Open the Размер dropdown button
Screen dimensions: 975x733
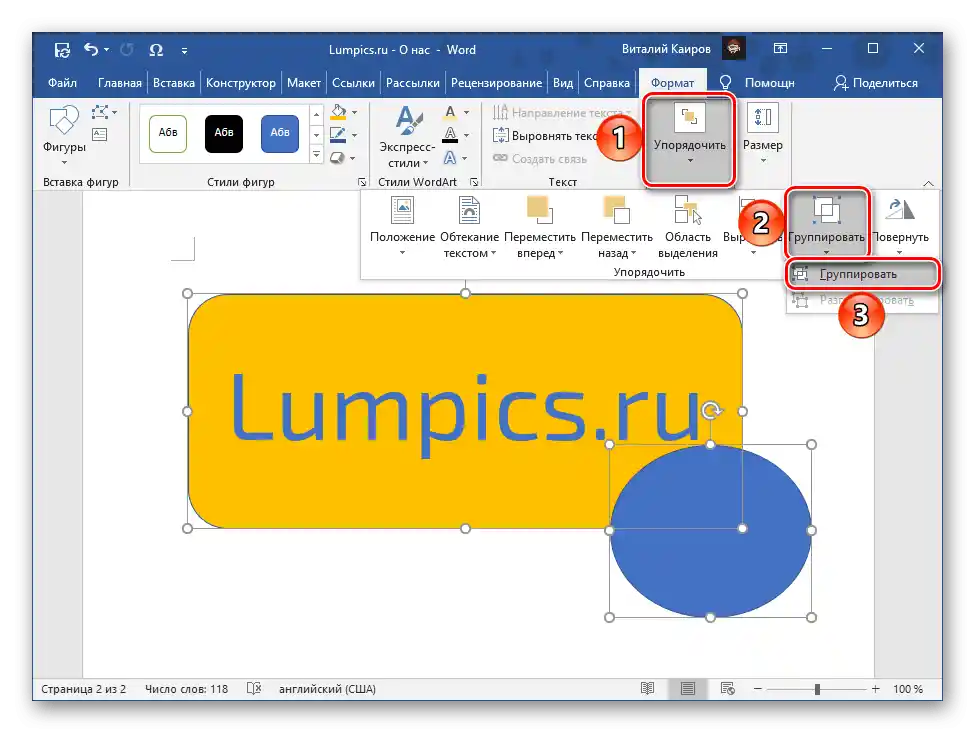coord(763,136)
